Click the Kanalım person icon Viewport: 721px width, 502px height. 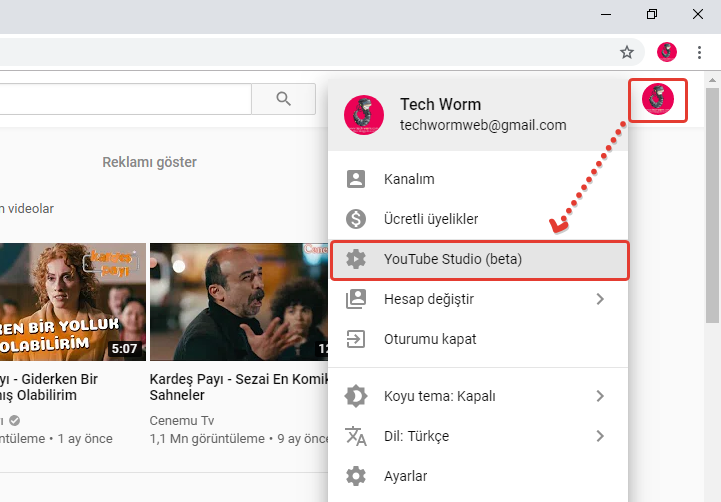coord(356,180)
